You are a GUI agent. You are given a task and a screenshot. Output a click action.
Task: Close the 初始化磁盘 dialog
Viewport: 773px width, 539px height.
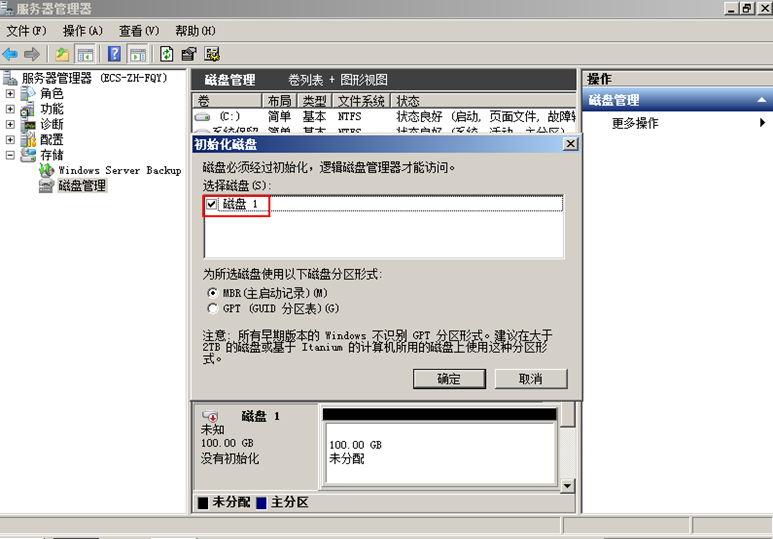point(570,144)
